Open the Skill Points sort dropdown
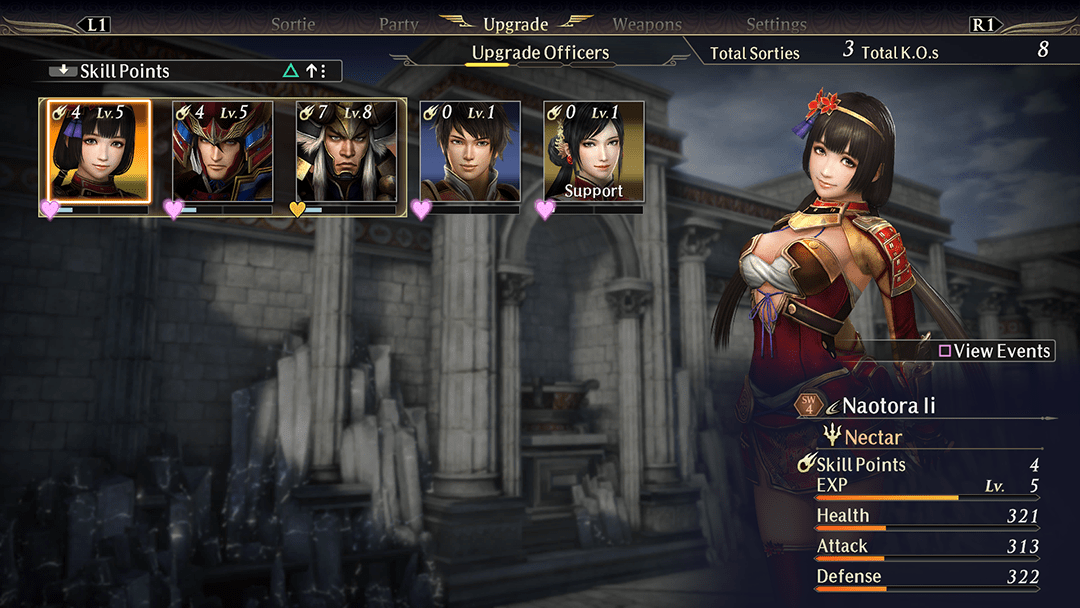This screenshot has width=1080, height=608. point(191,70)
